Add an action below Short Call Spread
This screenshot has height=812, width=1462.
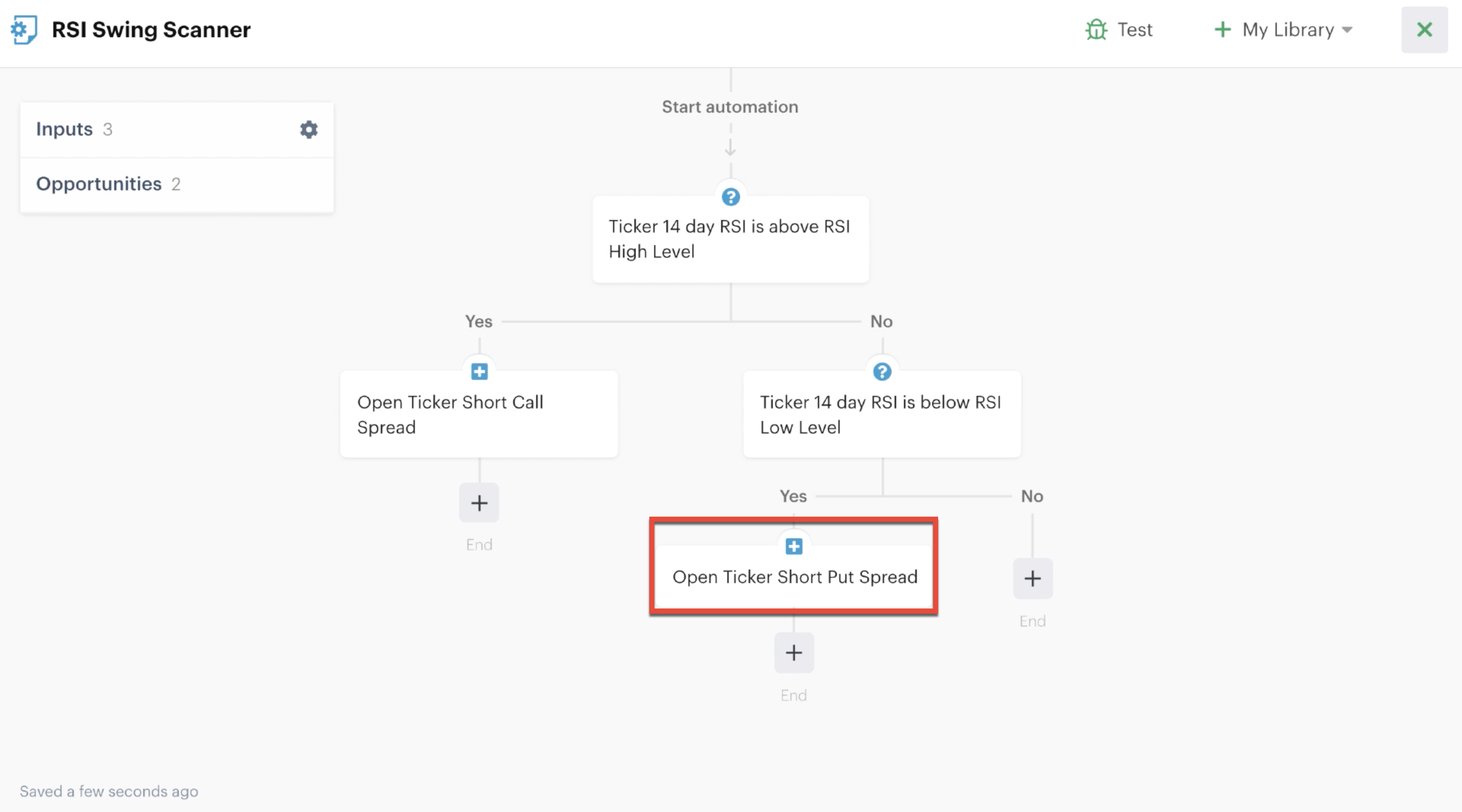tap(479, 503)
